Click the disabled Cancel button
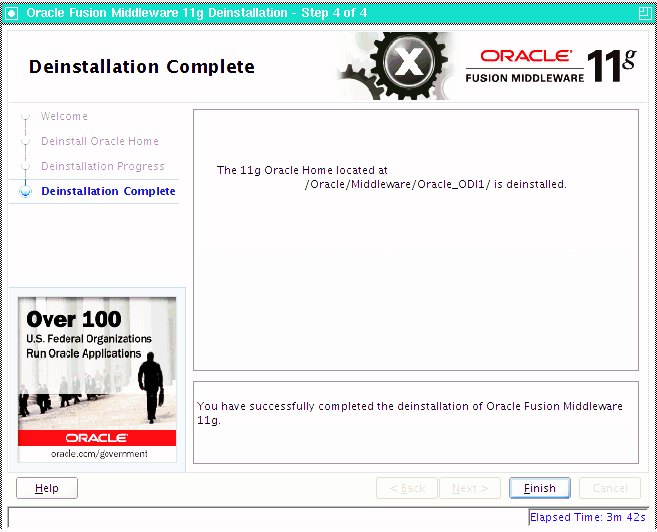The height and width of the screenshot is (532, 657). point(610,488)
